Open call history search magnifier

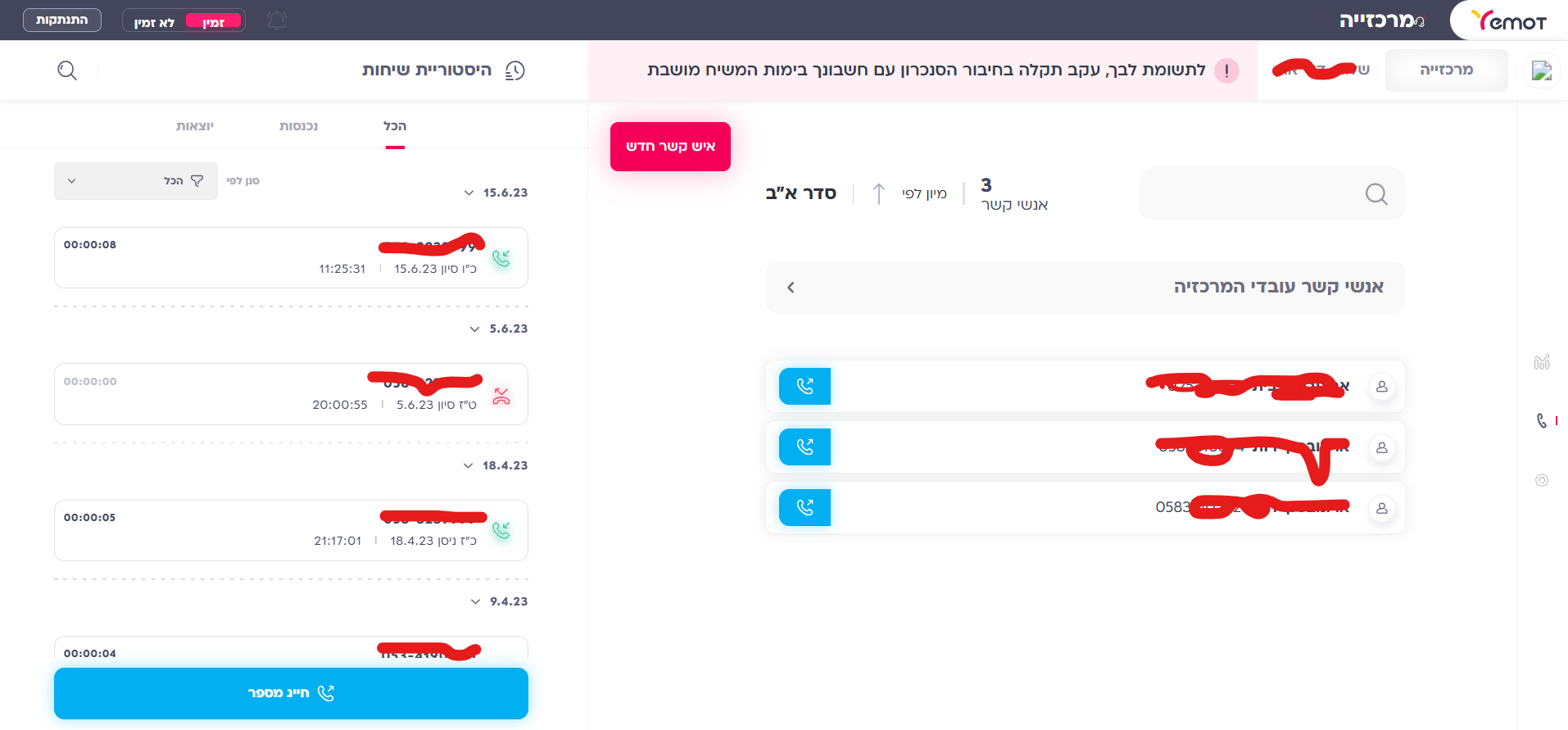tap(67, 70)
